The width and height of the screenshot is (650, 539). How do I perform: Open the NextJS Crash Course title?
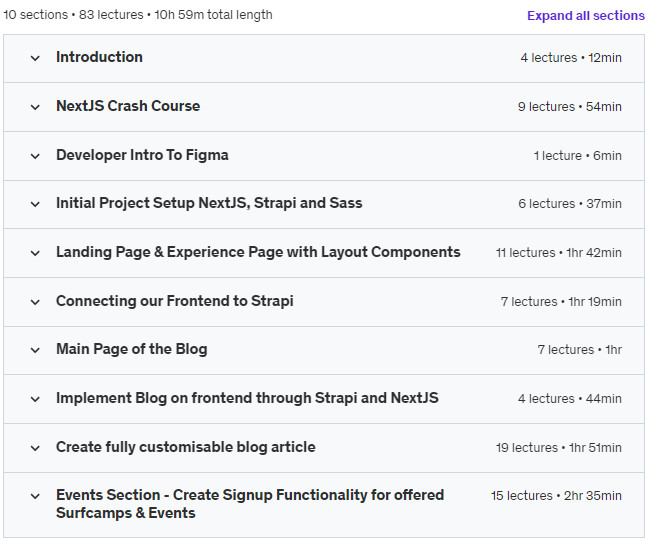128,106
